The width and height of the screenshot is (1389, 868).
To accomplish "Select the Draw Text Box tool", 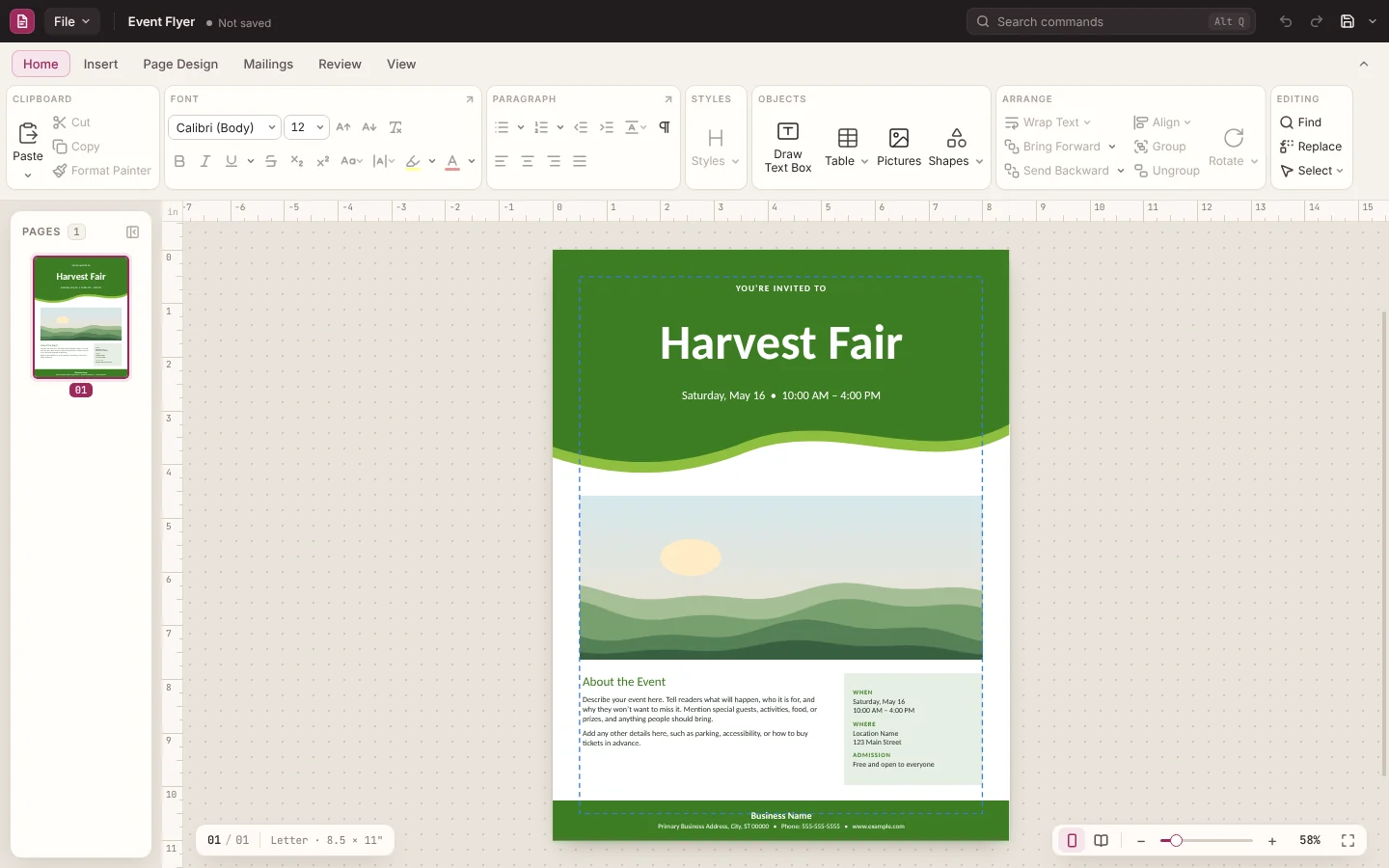I will [788, 148].
